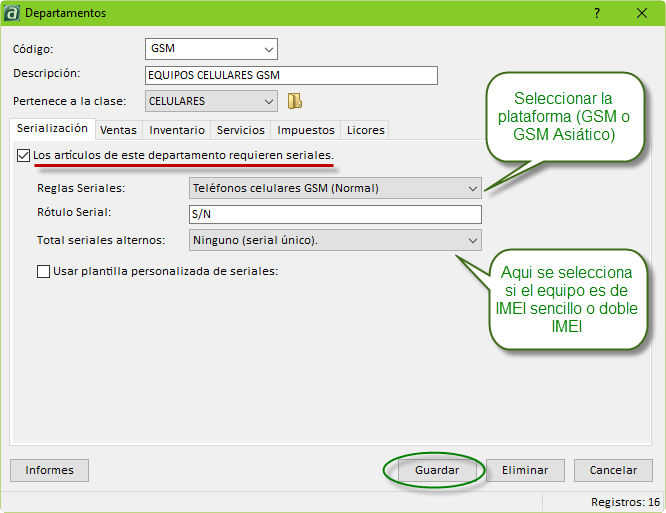666x513 pixels.
Task: Click the app logo in title bar
Action: point(12,13)
